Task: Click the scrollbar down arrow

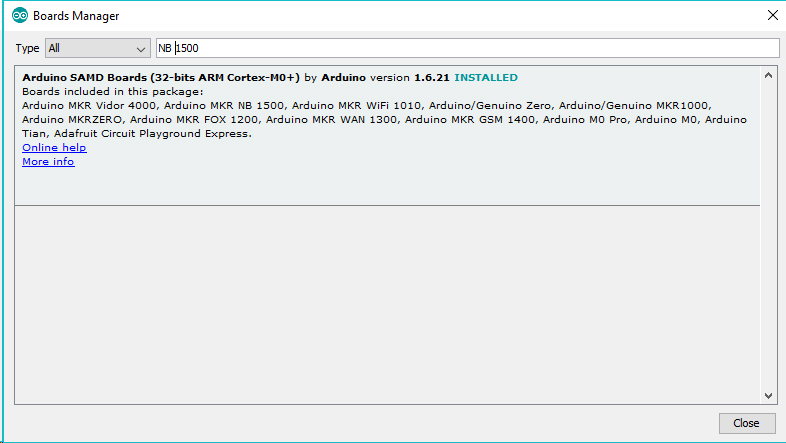Action: (x=768, y=395)
